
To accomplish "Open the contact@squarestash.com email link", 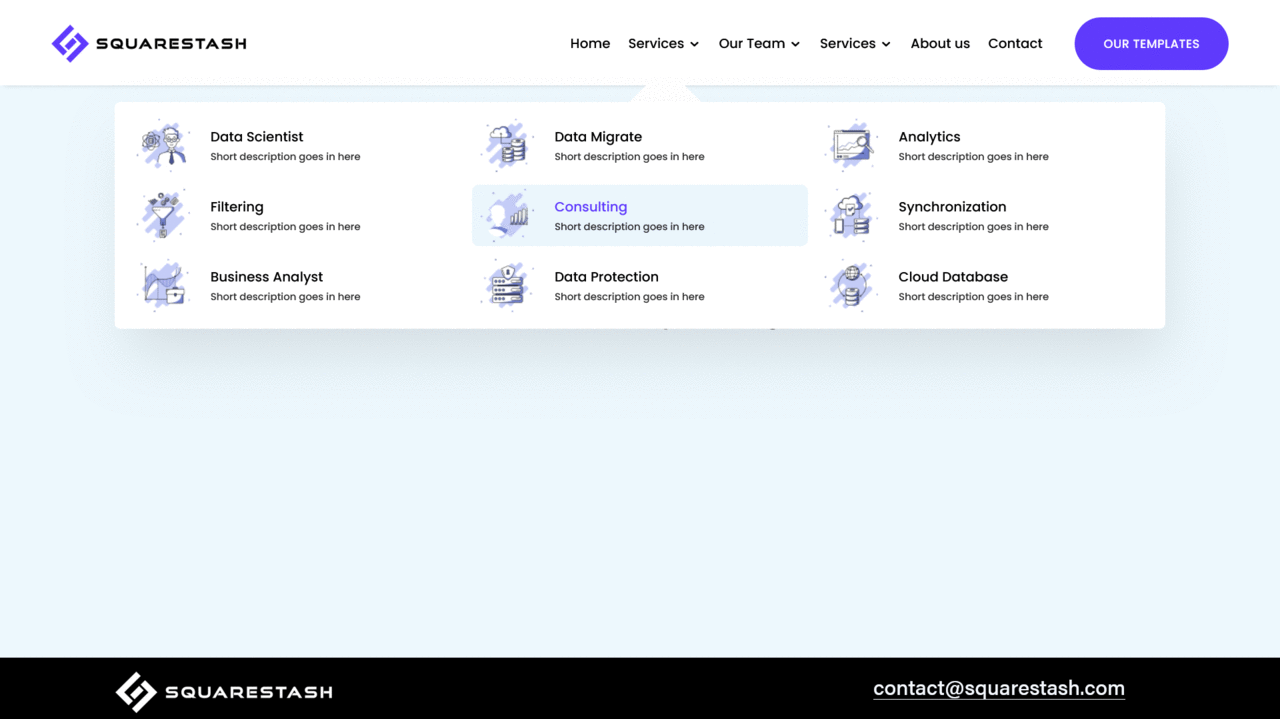I will pos(998,688).
